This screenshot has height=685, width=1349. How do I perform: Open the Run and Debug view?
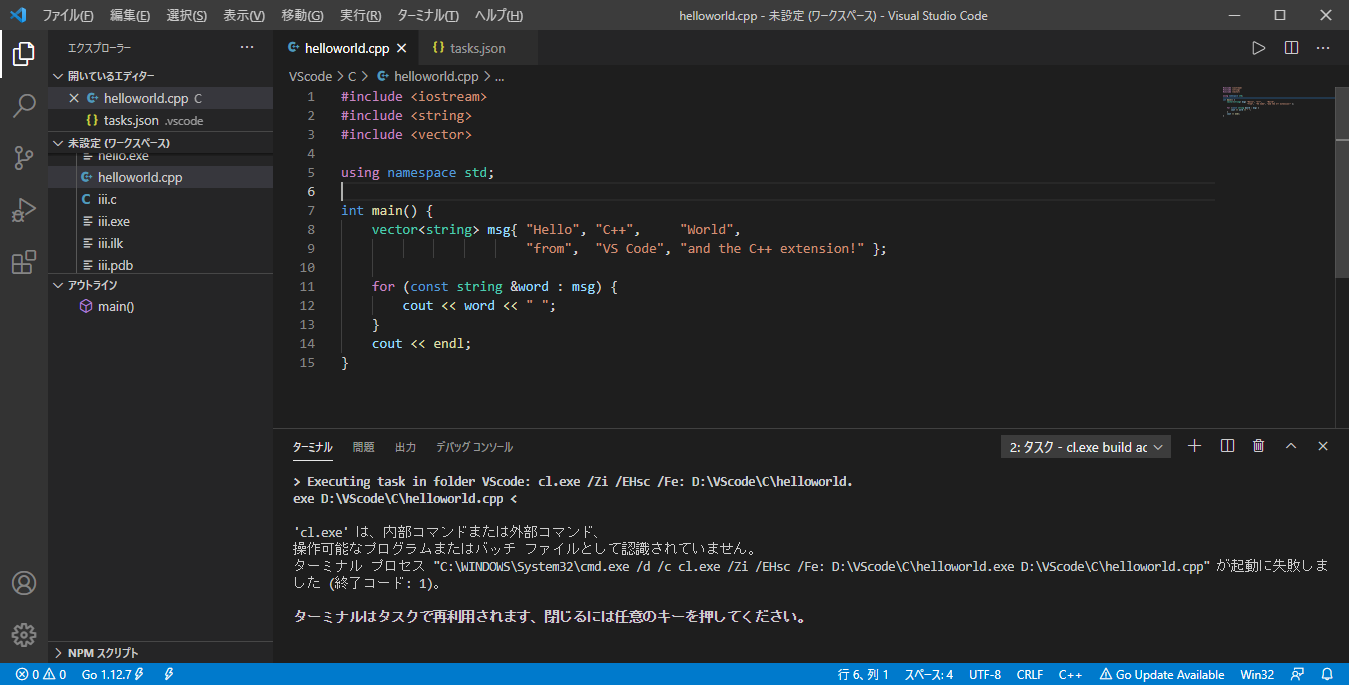click(x=23, y=209)
